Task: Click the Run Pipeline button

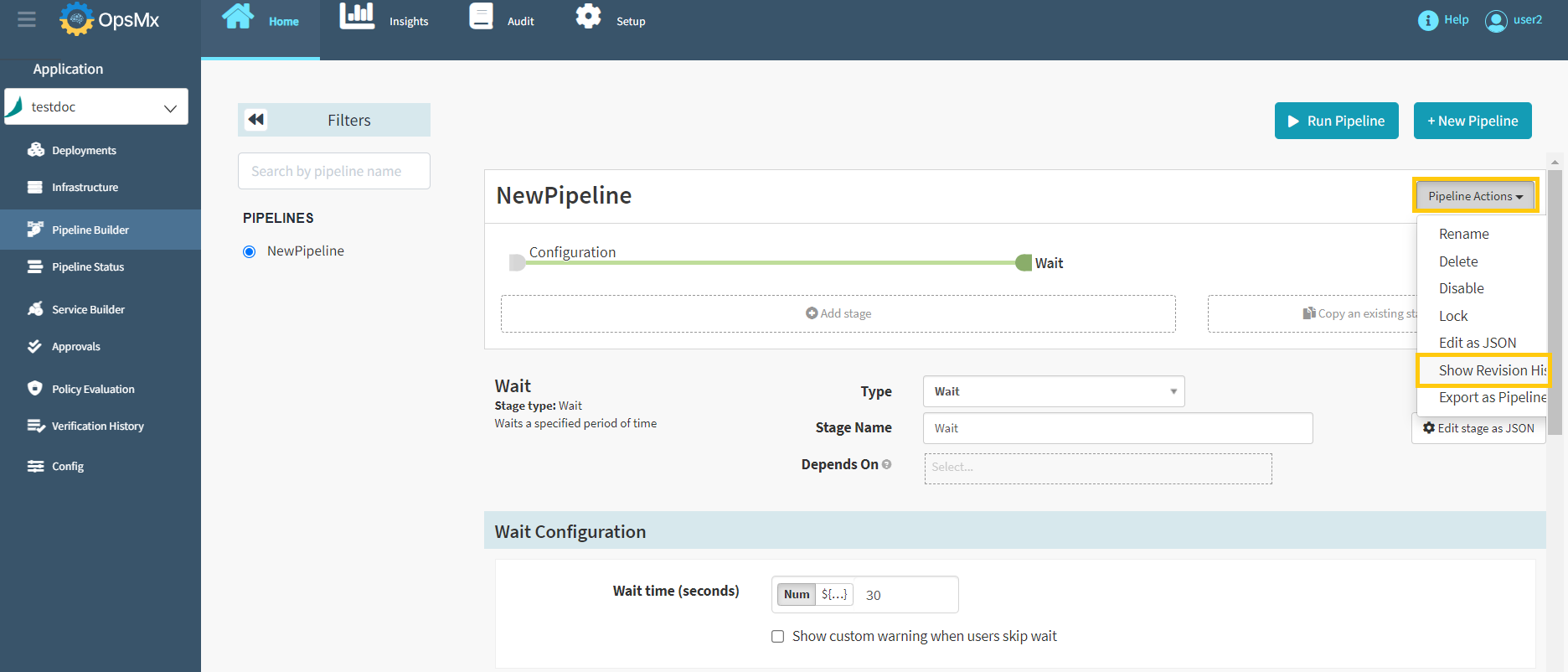Action: click(x=1336, y=121)
